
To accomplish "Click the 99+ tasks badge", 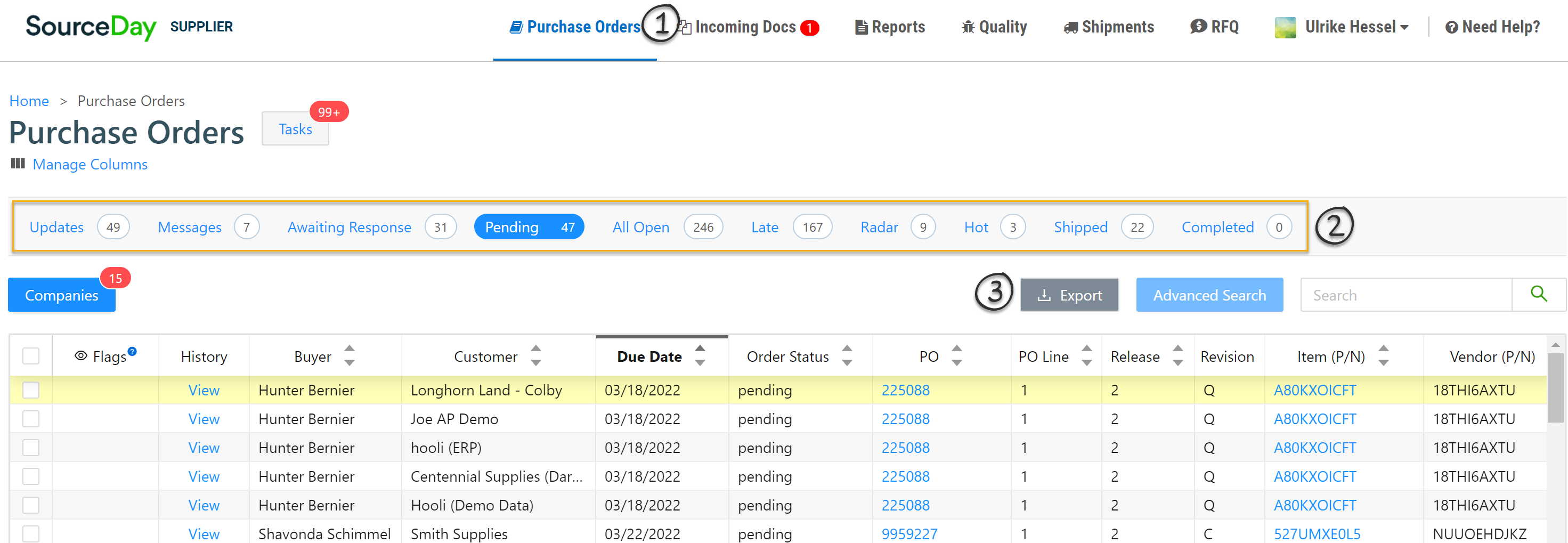I will (x=329, y=112).
